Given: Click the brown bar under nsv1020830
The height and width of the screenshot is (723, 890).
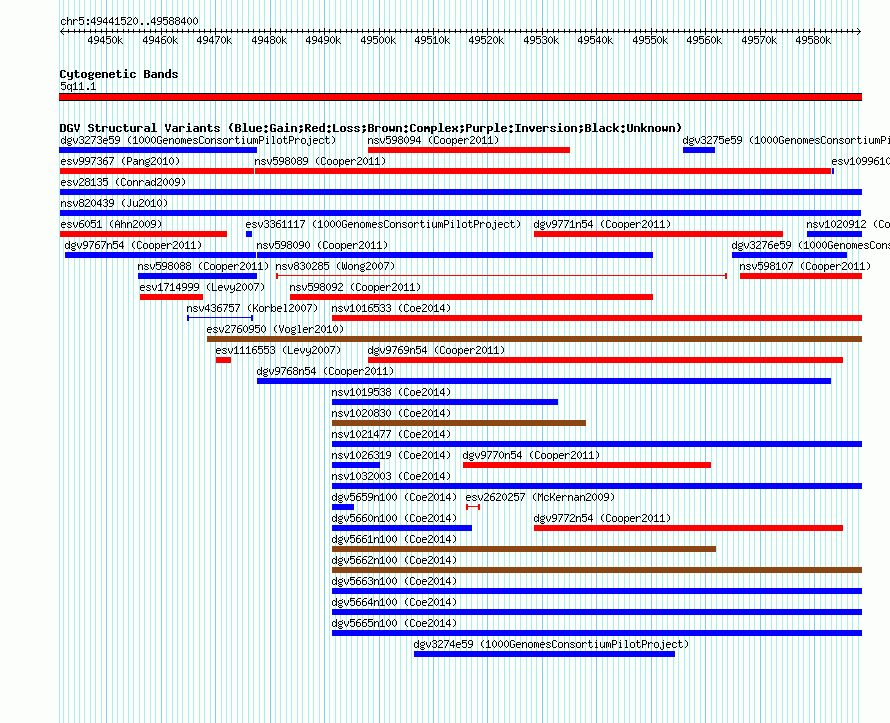Looking at the screenshot, I should coord(459,423).
